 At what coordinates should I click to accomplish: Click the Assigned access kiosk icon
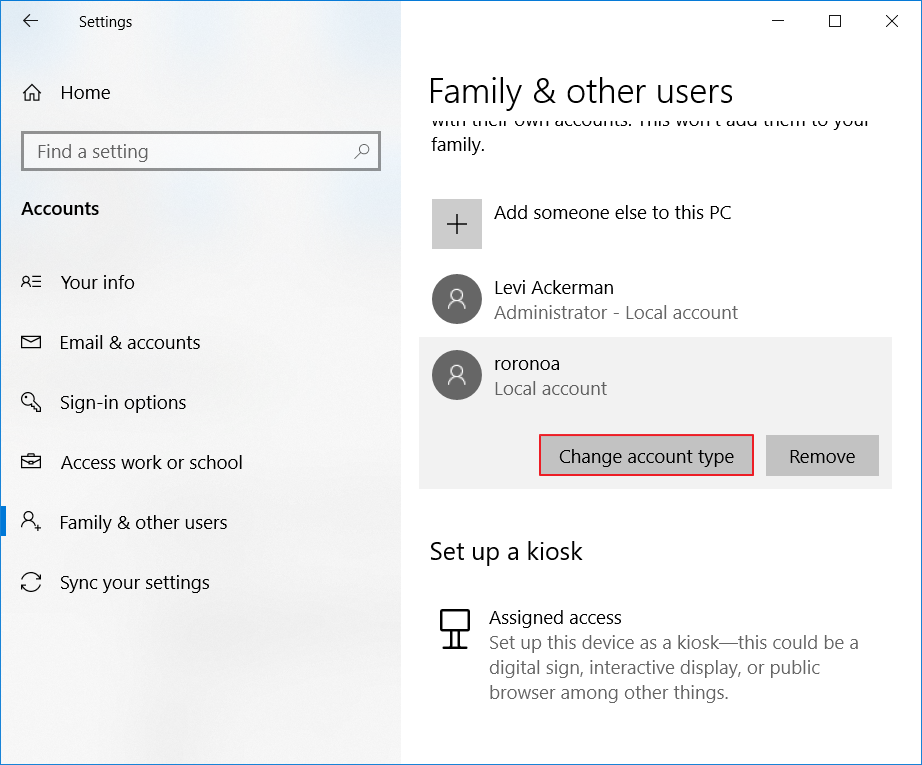pos(455,628)
